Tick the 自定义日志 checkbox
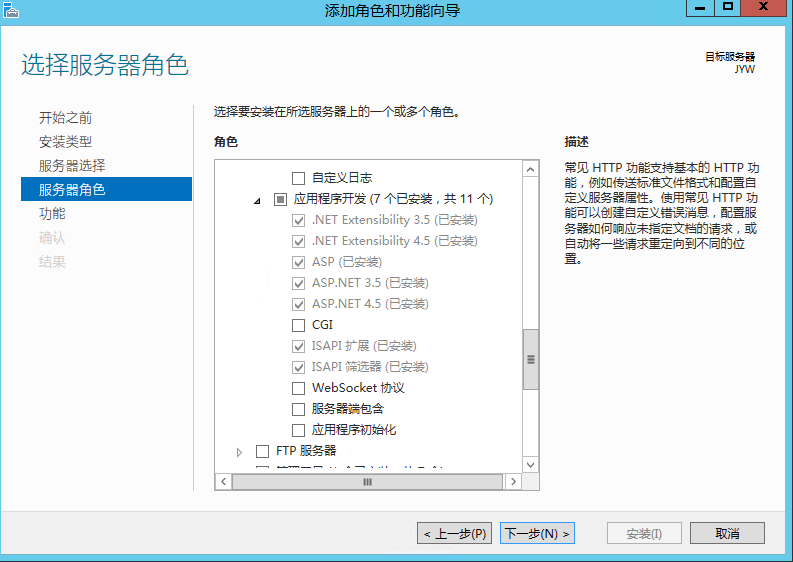 point(298,178)
